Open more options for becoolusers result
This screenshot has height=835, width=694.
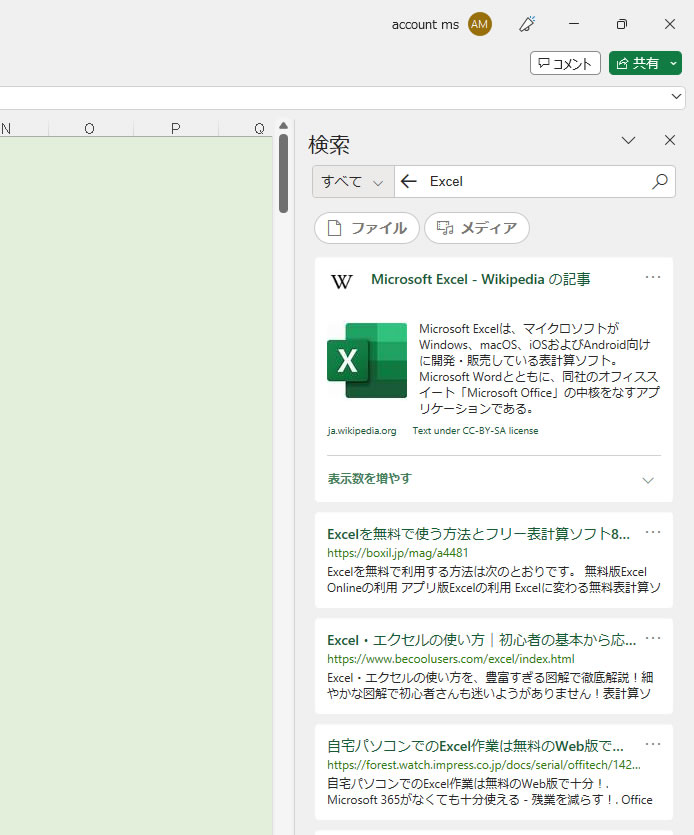coord(653,638)
